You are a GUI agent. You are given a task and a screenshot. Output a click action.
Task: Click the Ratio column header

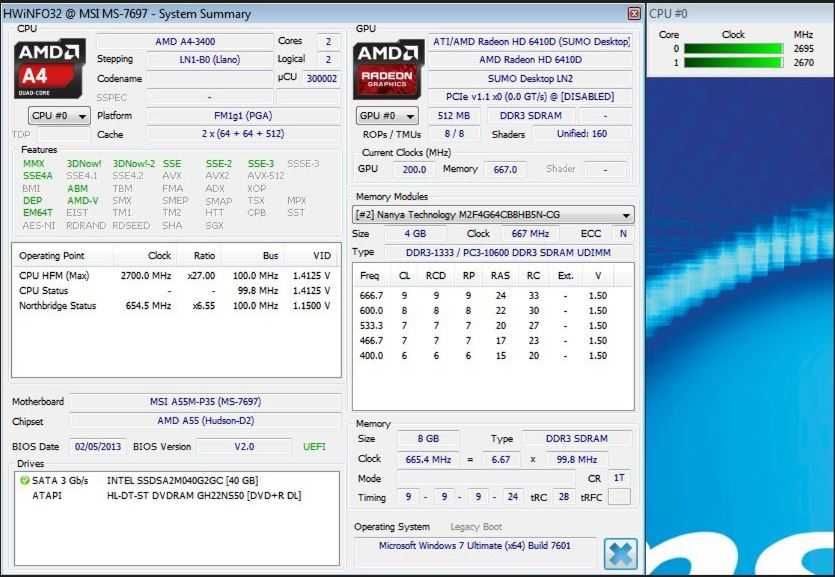click(204, 255)
